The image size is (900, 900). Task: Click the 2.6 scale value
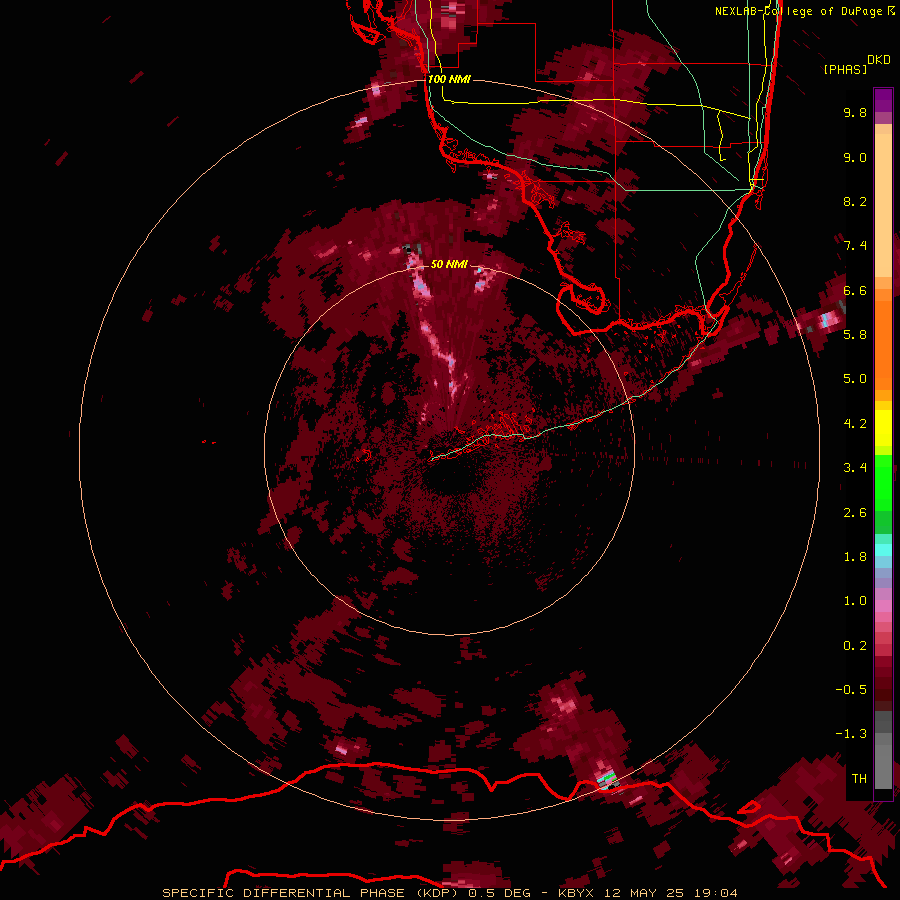tap(855, 513)
